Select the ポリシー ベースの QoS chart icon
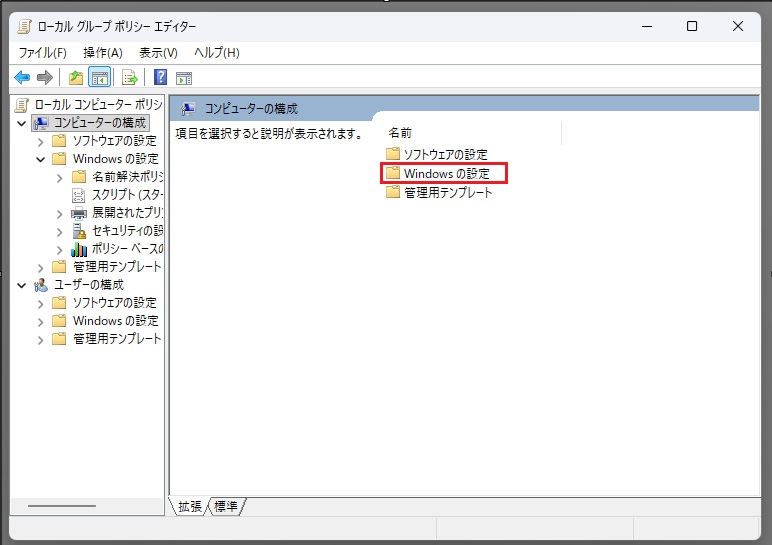The width and height of the screenshot is (772, 545). click(x=80, y=249)
